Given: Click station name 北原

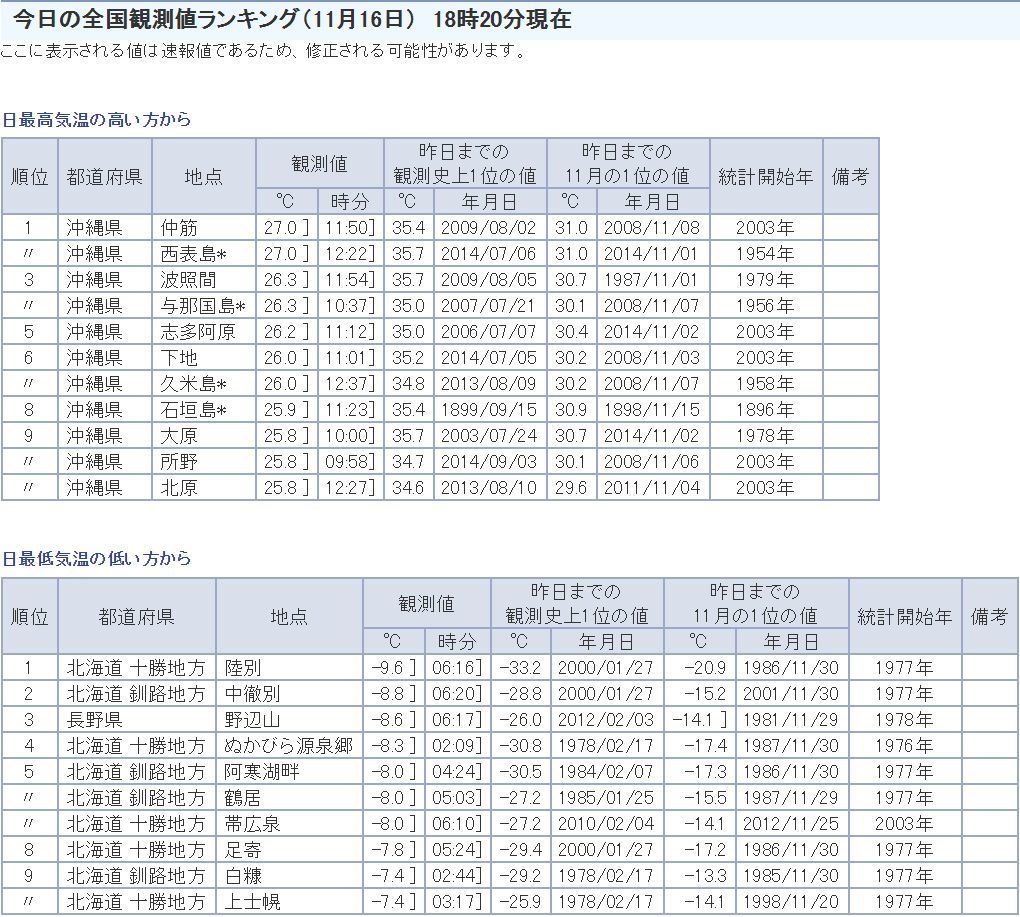Looking at the screenshot, I should [x=179, y=488].
